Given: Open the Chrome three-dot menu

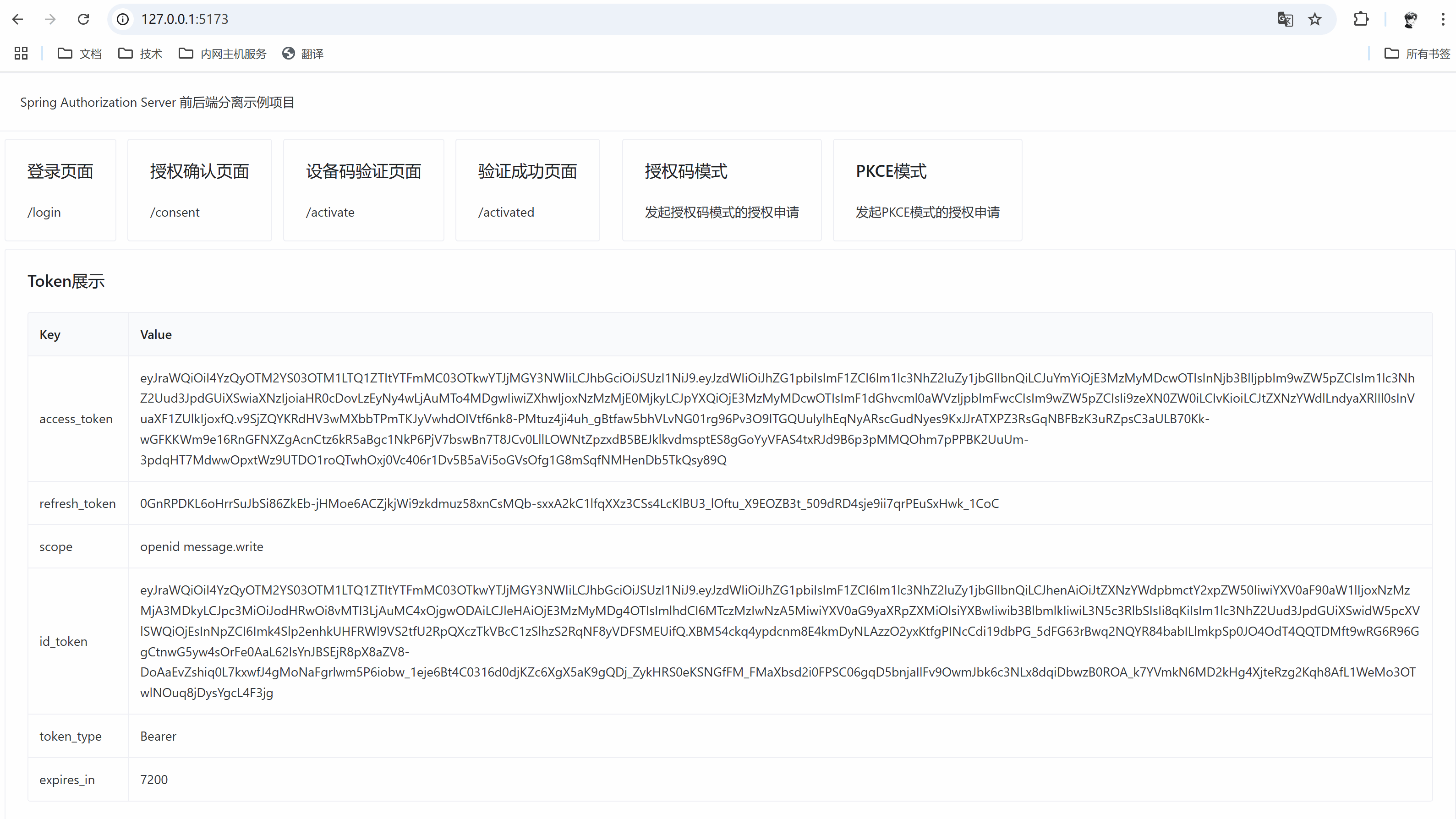Looking at the screenshot, I should point(1442,19).
